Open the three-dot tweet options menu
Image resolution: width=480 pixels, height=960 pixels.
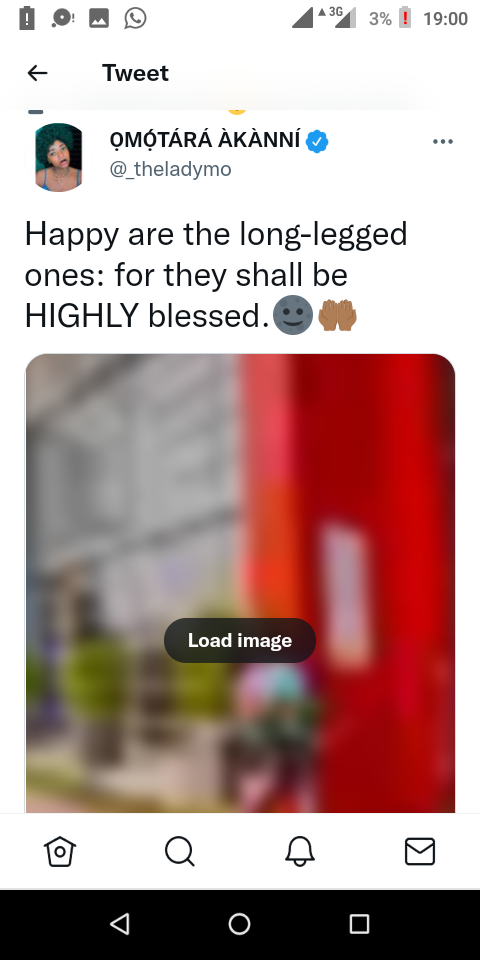443,141
